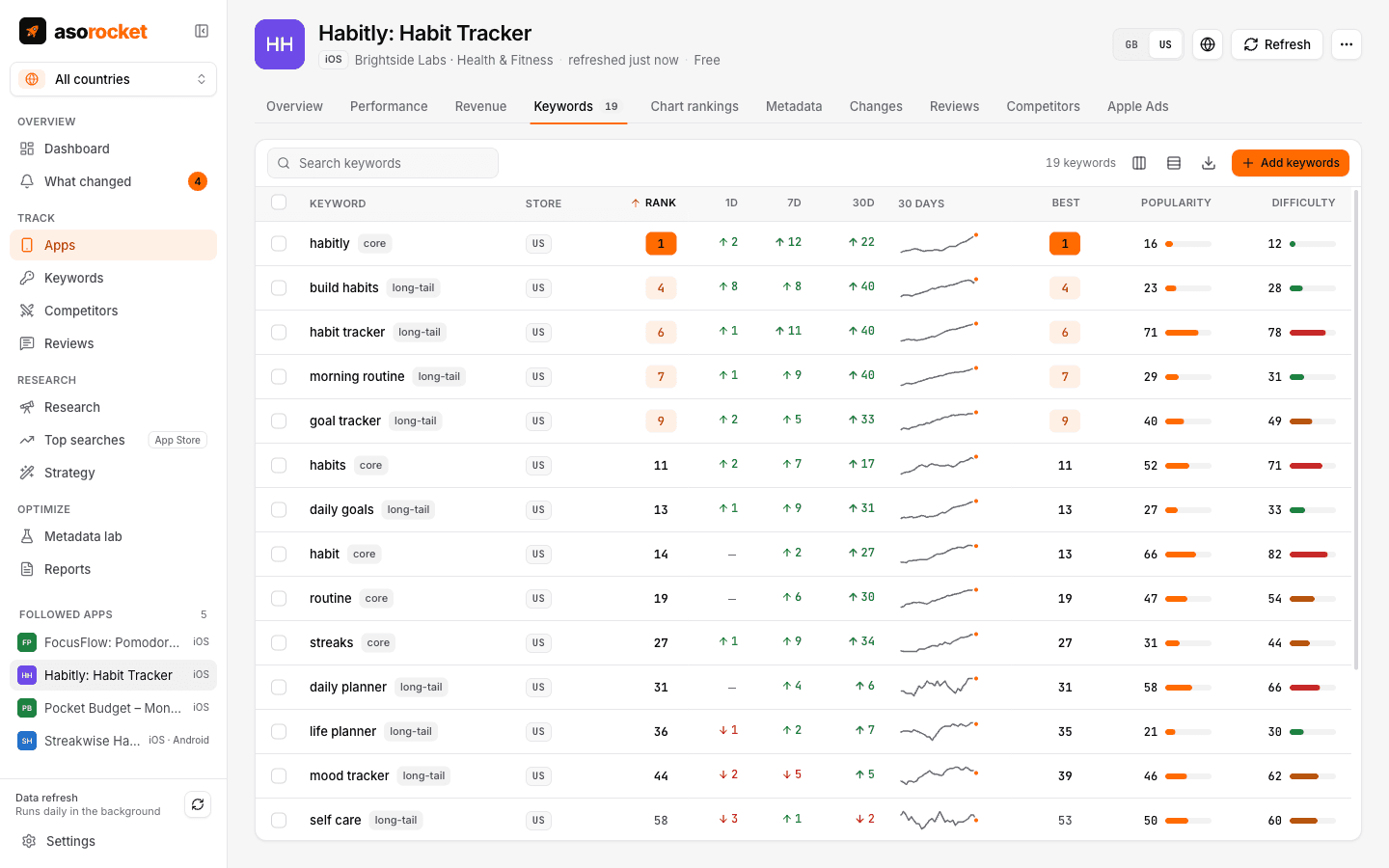
Task: Sort by Difficulty column header
Action: 1303,203
